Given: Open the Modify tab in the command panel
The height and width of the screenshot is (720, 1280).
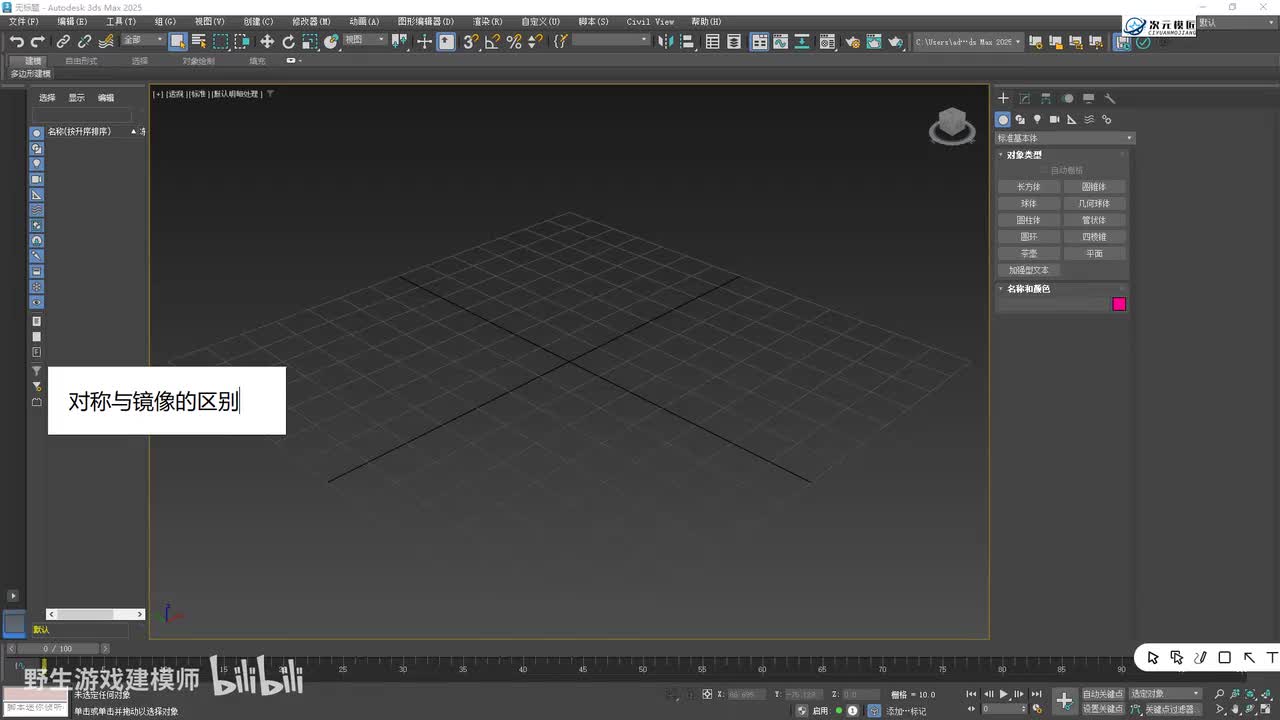Looking at the screenshot, I should [x=1024, y=98].
